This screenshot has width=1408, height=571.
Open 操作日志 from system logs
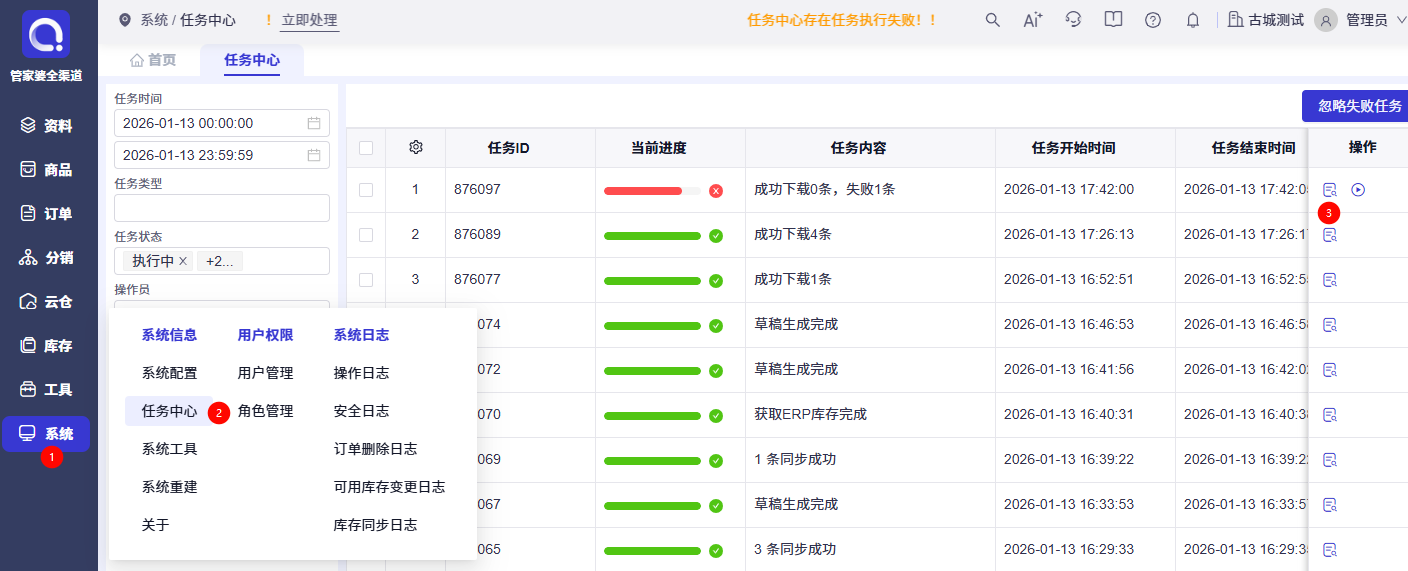point(361,373)
